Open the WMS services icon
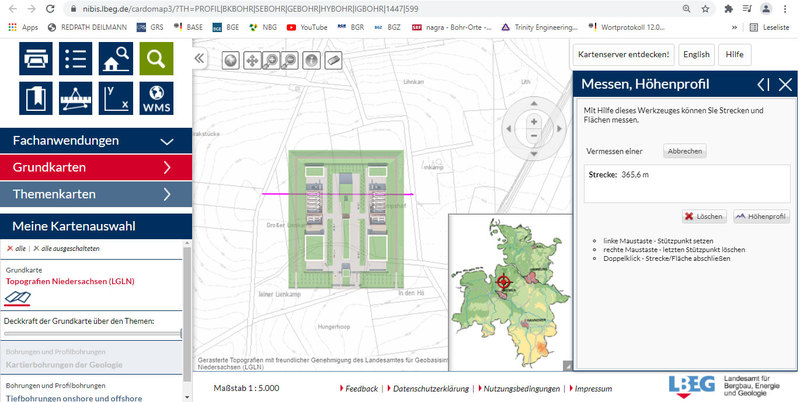 point(157,99)
